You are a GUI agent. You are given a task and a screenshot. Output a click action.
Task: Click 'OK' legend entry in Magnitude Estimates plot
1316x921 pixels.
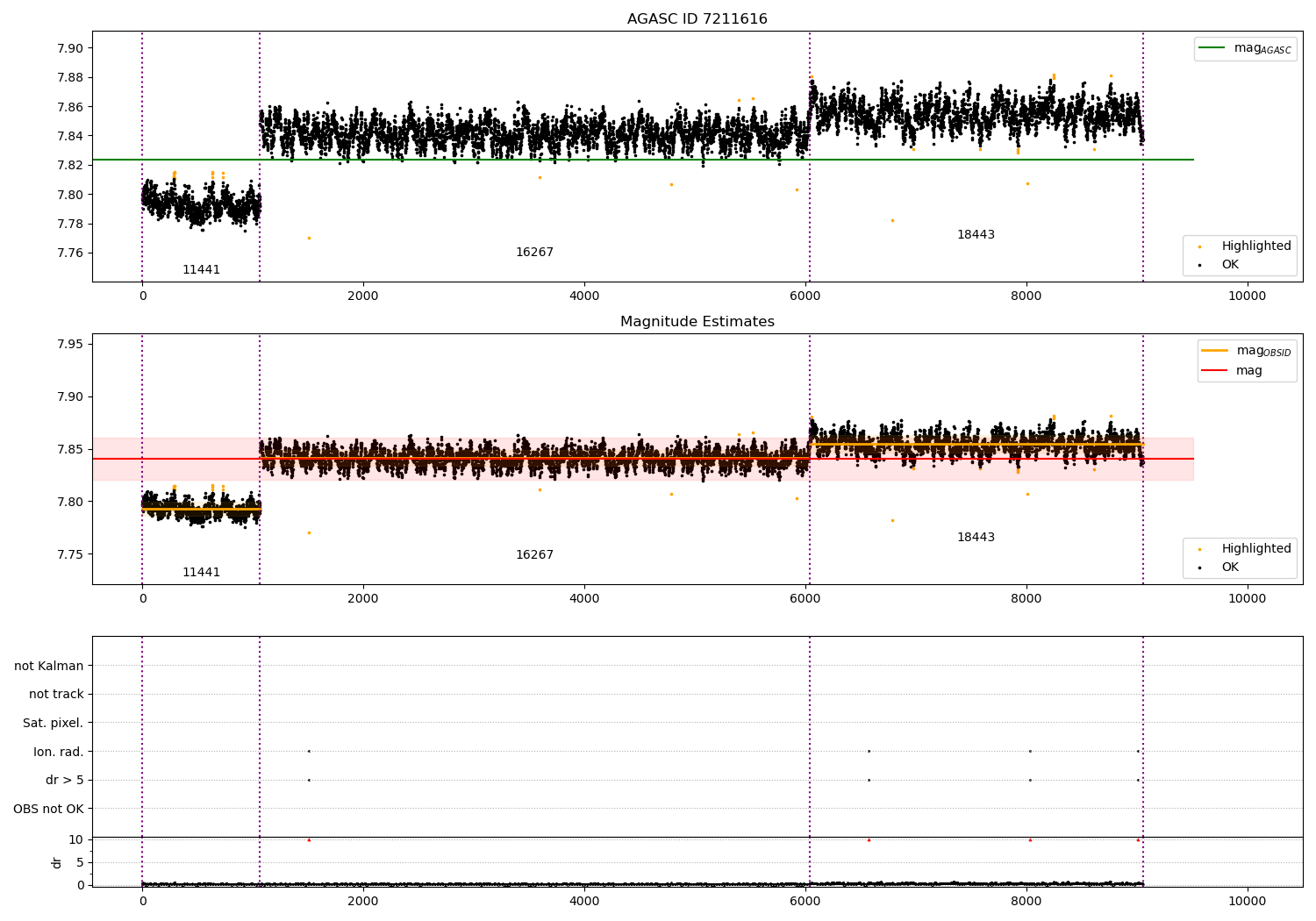coord(1230,568)
